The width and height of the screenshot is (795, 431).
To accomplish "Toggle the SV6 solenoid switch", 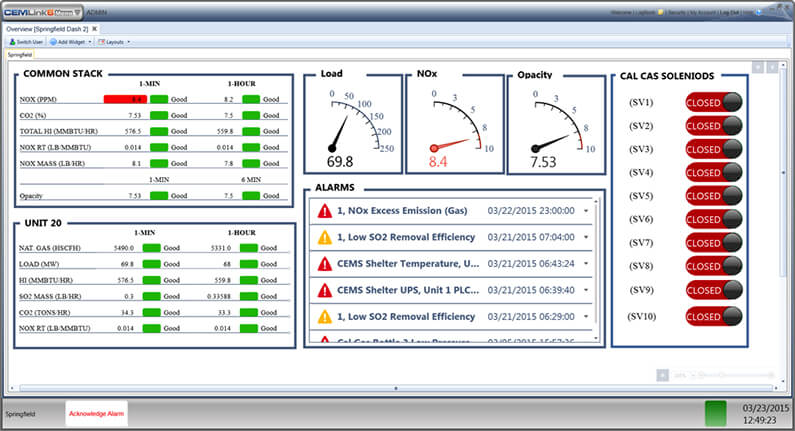I will [714, 219].
